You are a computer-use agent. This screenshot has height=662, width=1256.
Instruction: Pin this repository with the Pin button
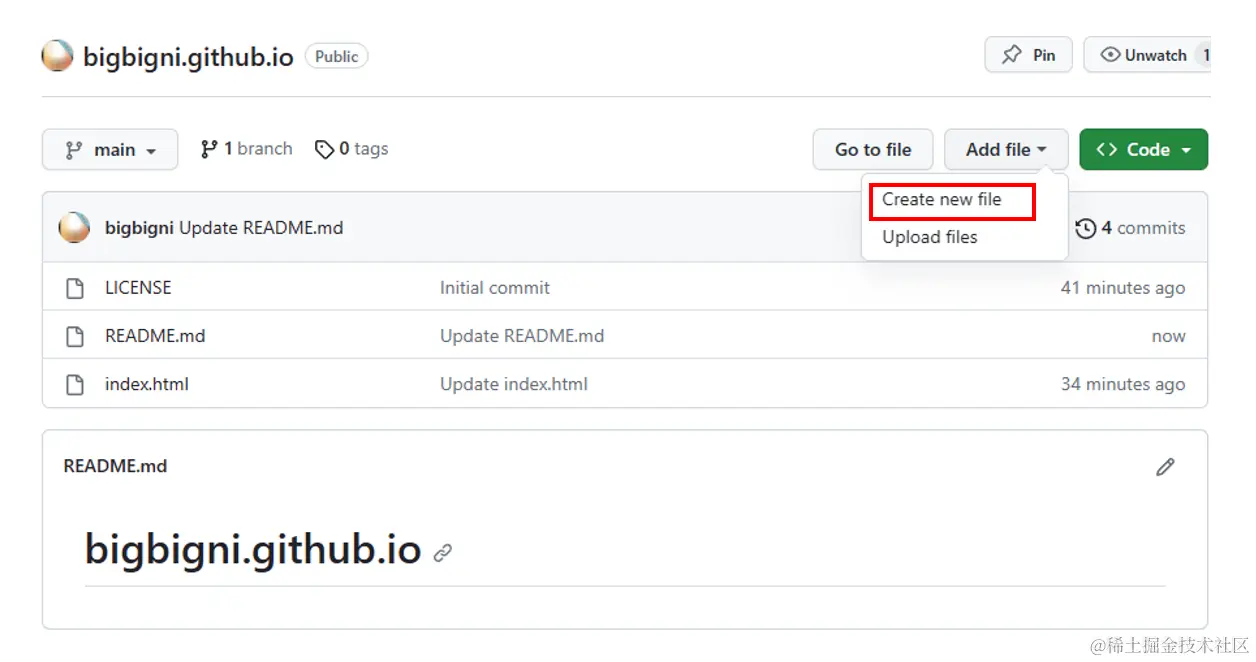[1028, 55]
